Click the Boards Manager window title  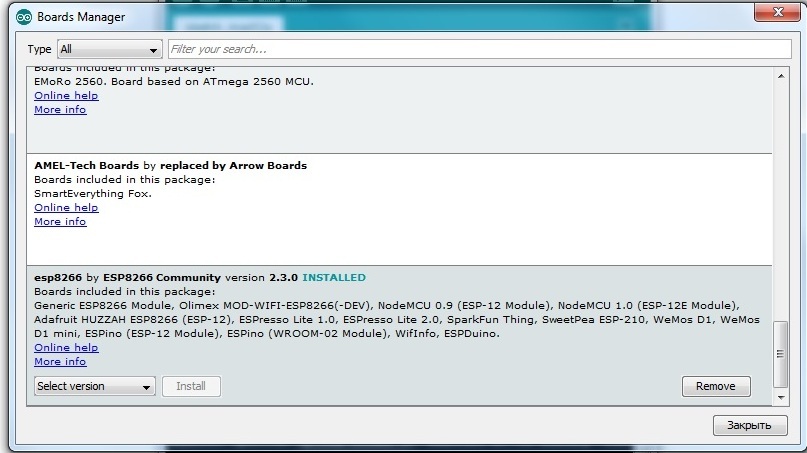81,17
